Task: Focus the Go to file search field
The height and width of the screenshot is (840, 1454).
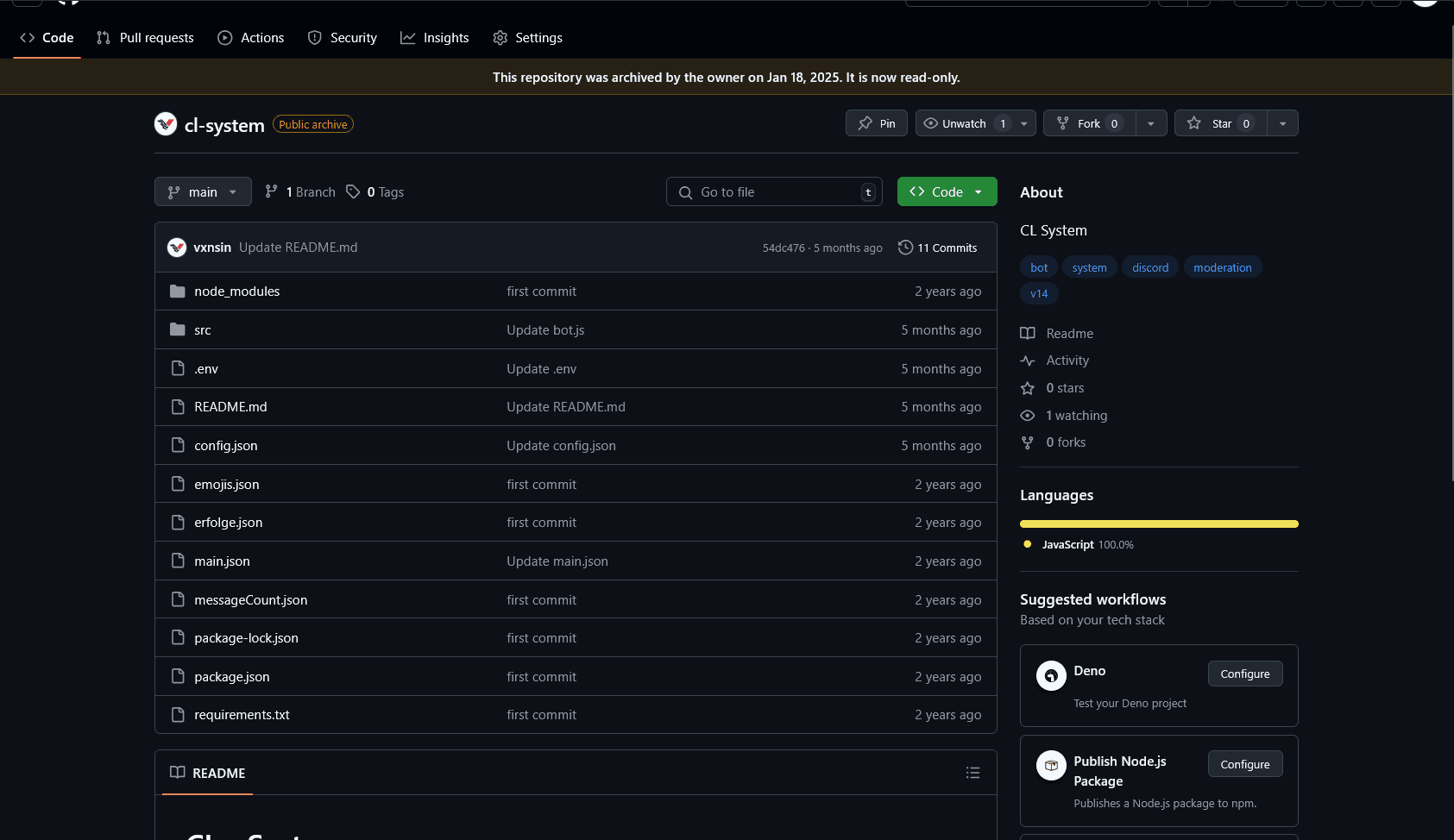Action: [774, 191]
